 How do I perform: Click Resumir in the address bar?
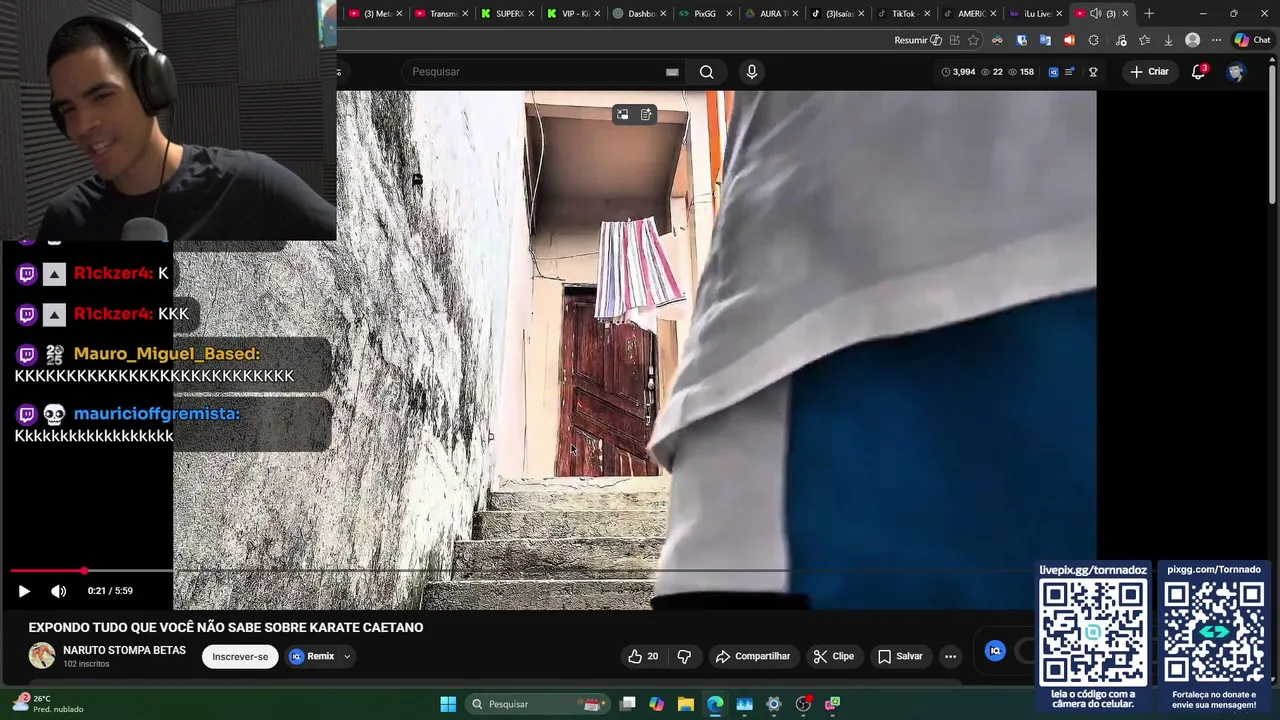(x=918, y=40)
